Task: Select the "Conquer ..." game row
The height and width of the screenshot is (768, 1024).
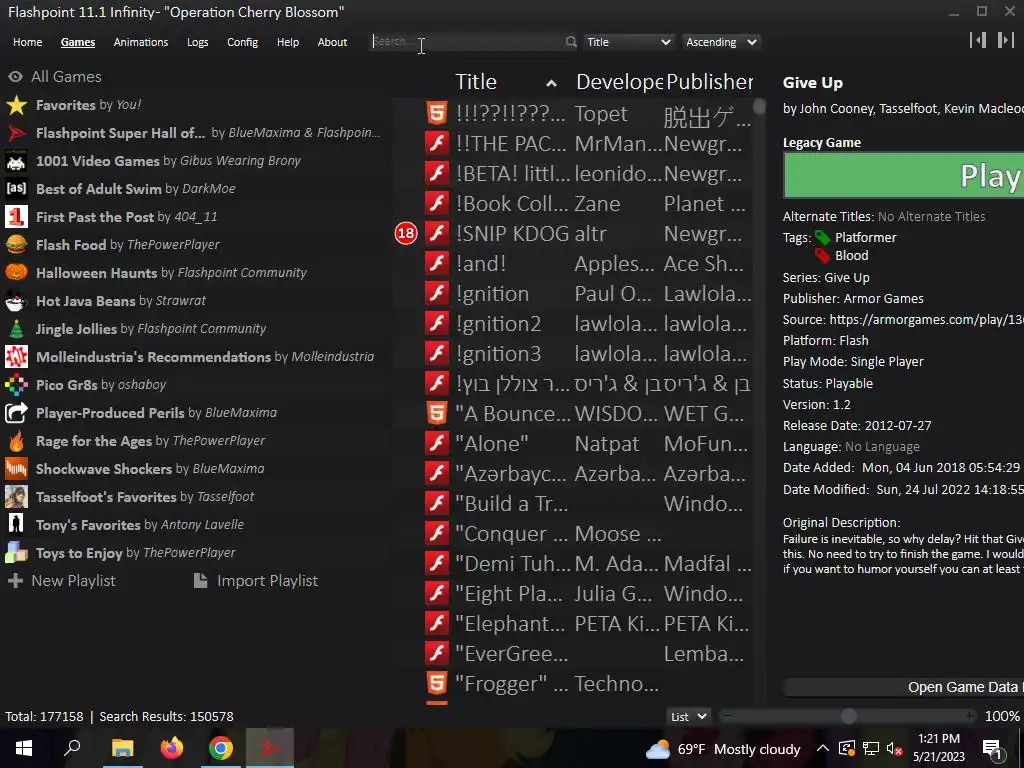Action: [x=573, y=534]
